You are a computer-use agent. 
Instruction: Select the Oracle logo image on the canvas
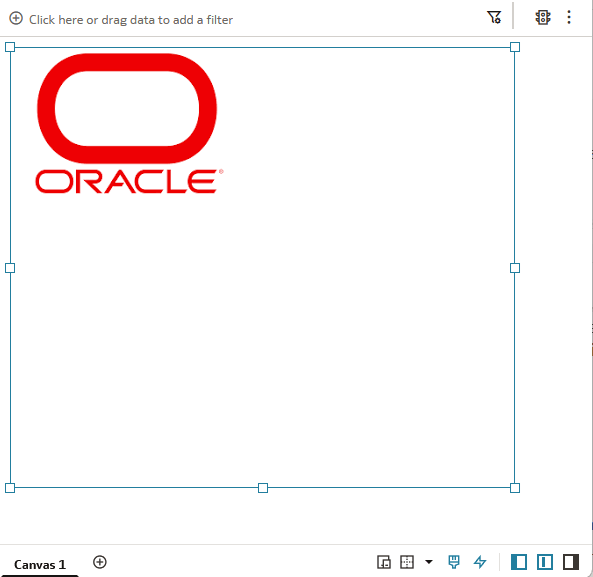129,123
